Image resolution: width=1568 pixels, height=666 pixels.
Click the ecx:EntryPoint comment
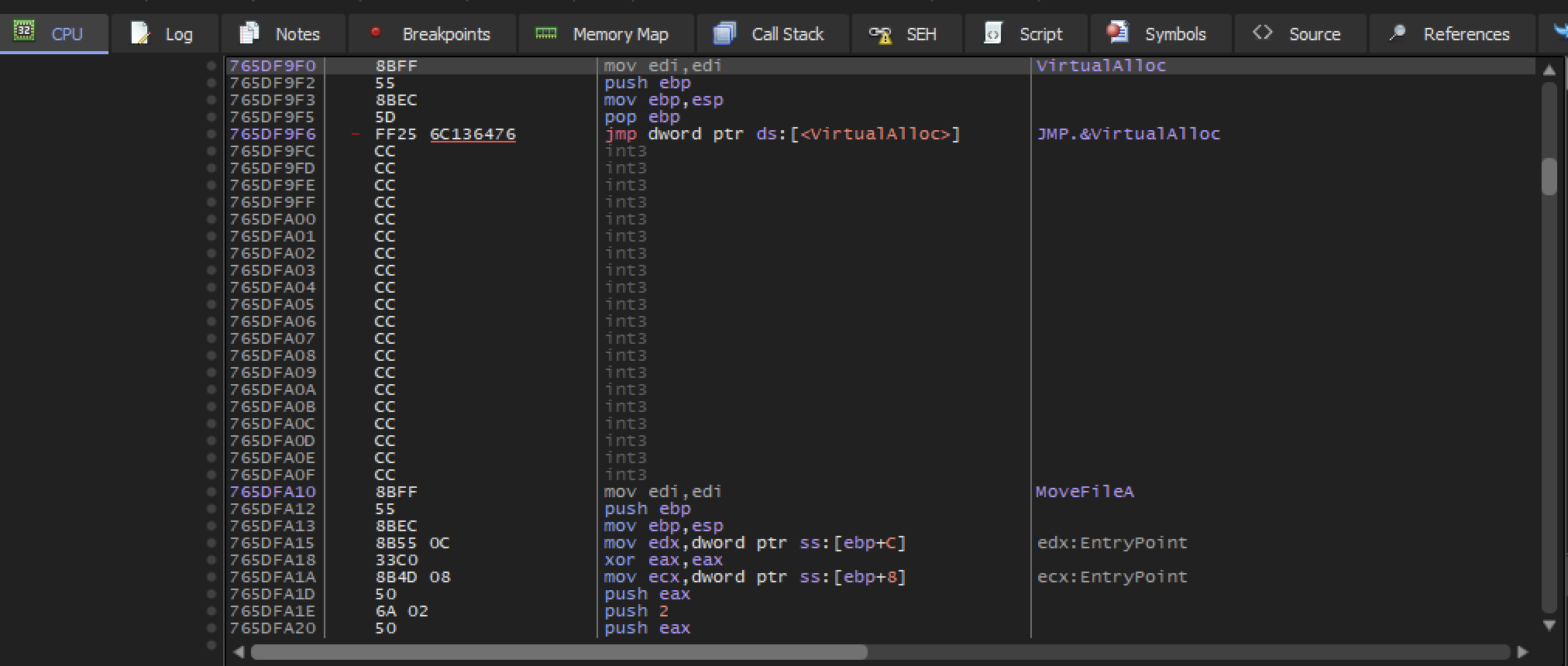[1112, 577]
